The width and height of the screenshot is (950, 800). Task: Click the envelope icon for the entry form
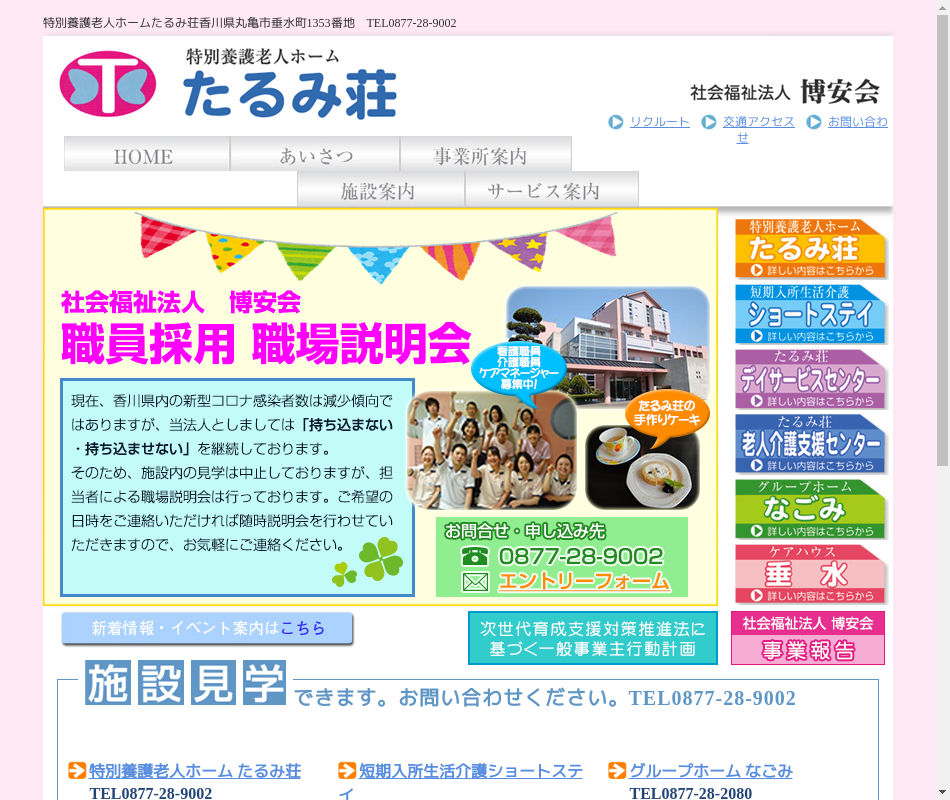click(475, 581)
